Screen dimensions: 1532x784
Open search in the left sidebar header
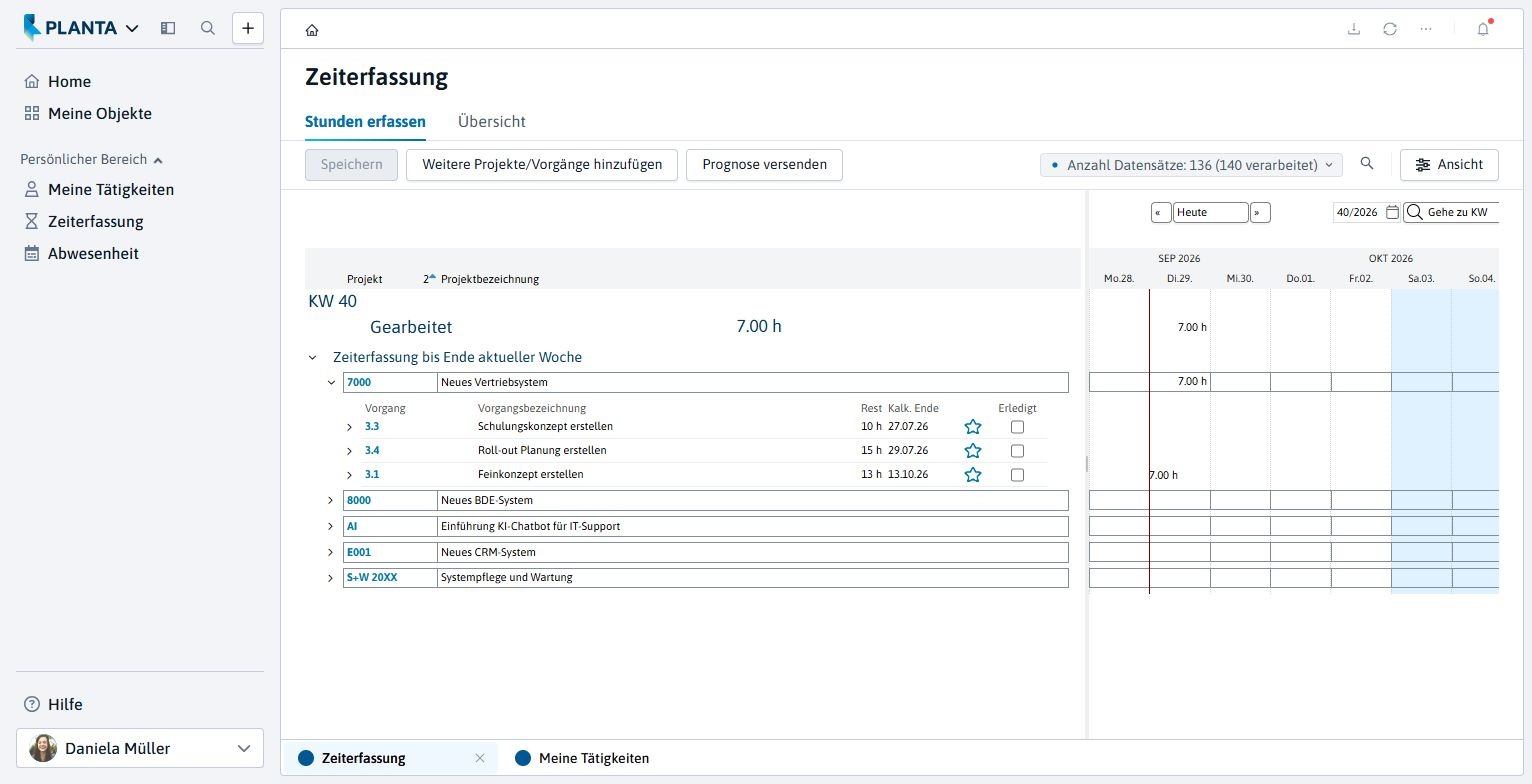pyautogui.click(x=208, y=28)
